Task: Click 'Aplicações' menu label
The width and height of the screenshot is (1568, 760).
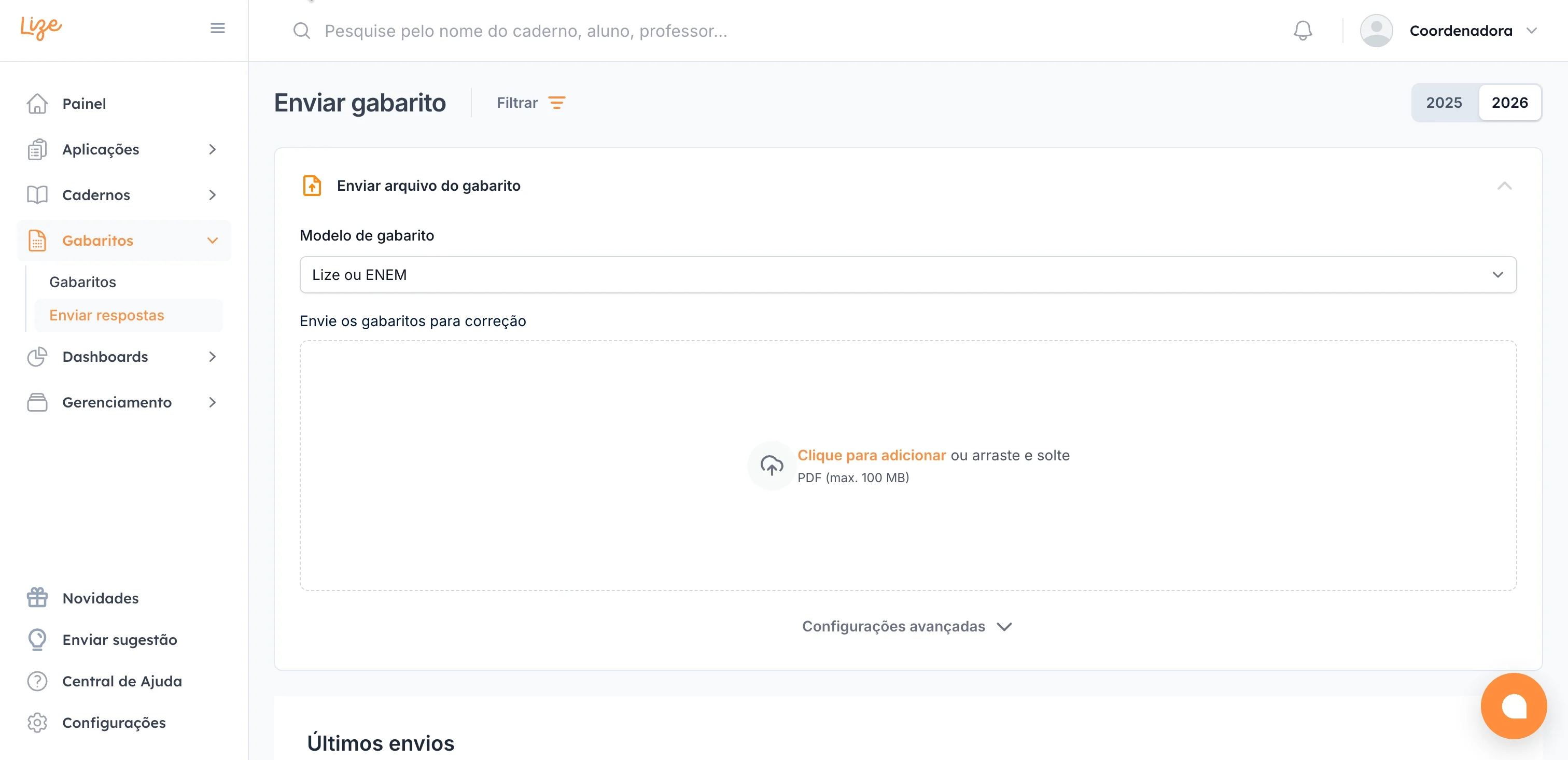Action: (101, 149)
